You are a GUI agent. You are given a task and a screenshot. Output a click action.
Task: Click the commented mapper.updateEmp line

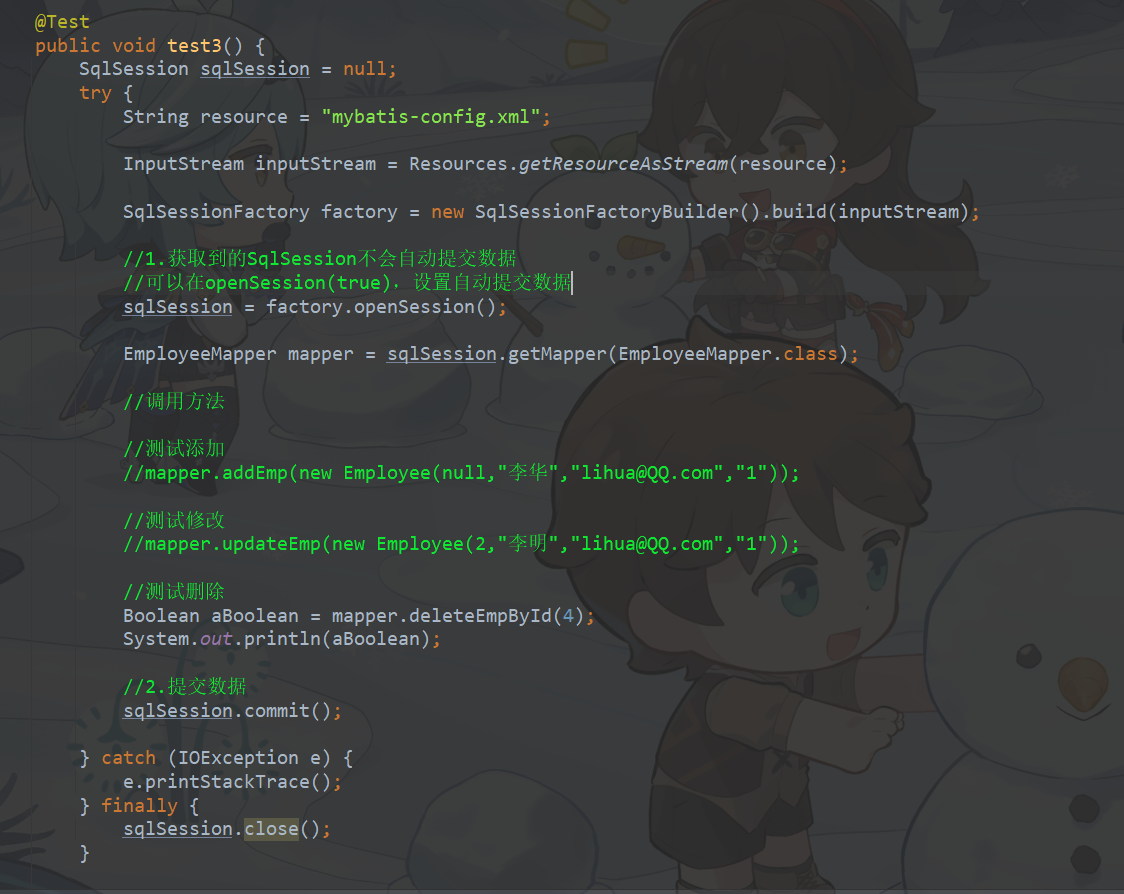(461, 544)
